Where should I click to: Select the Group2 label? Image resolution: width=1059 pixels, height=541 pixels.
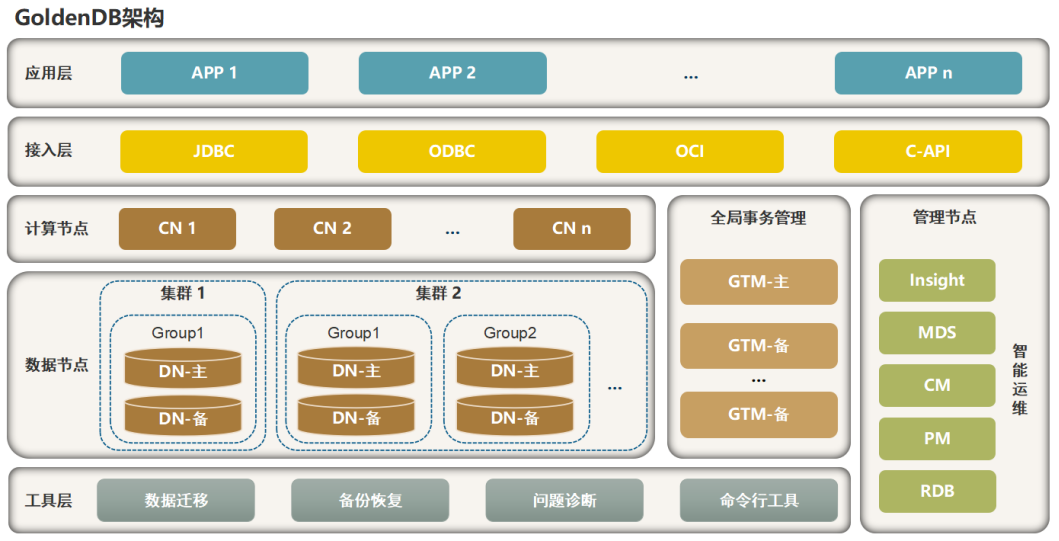(x=510, y=333)
